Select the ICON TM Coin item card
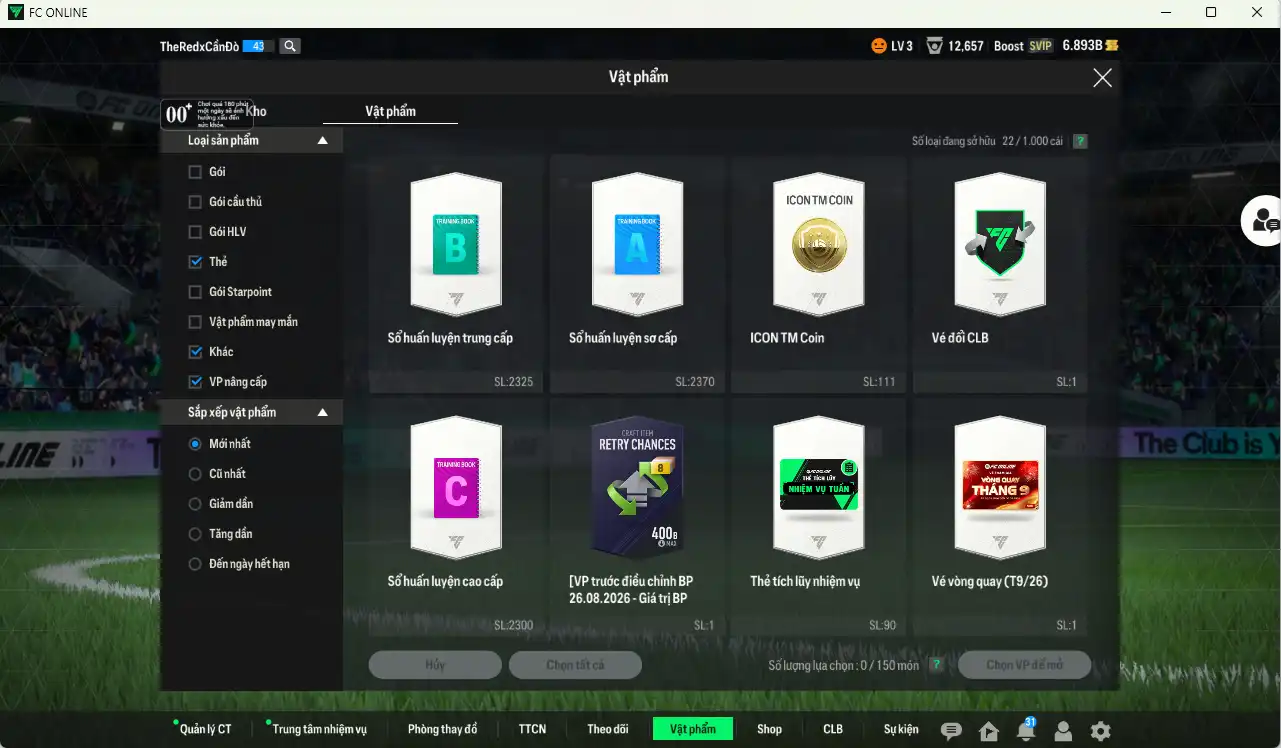This screenshot has width=1281, height=748. pyautogui.click(x=819, y=274)
